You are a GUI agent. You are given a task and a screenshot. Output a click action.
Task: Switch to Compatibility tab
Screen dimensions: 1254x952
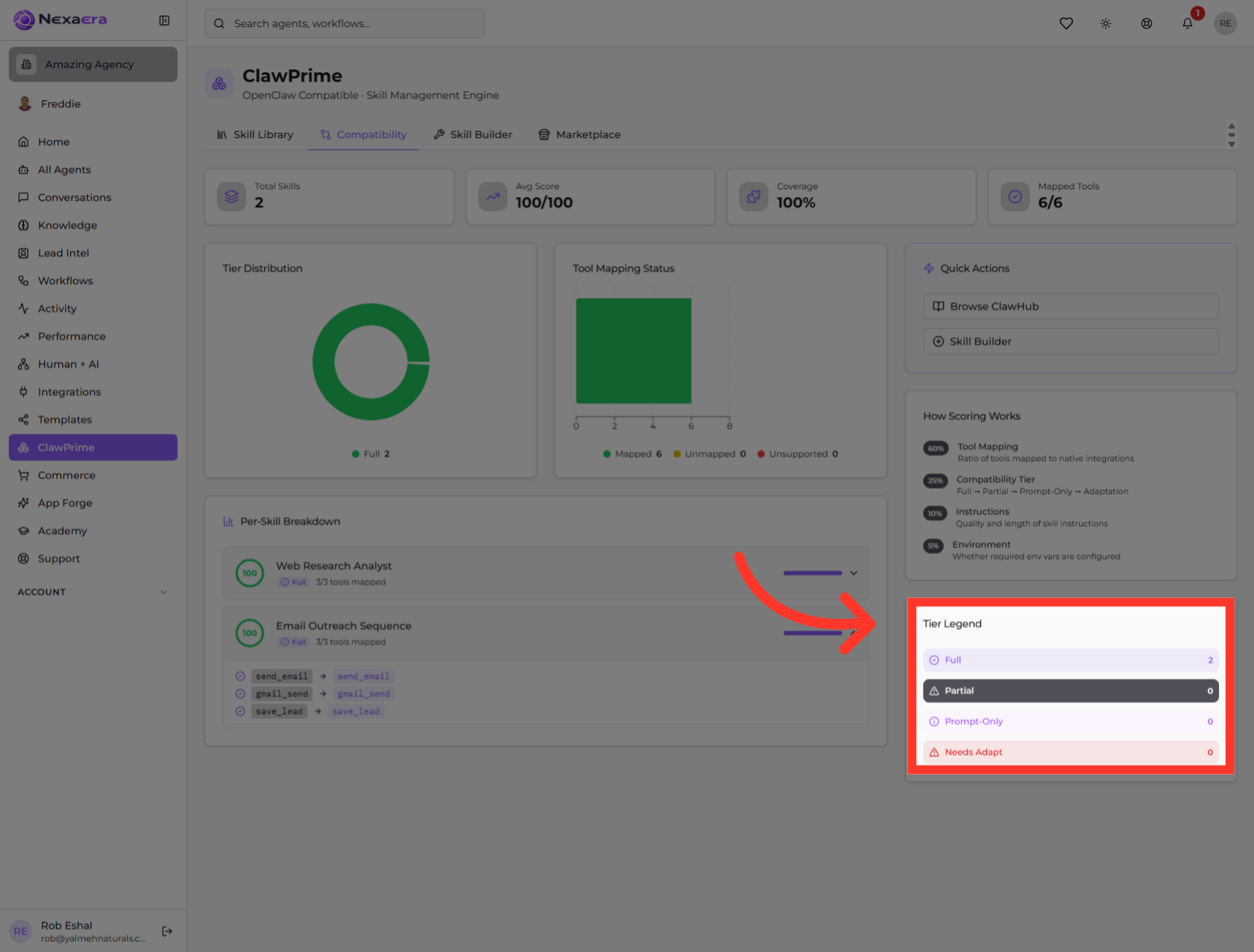(363, 134)
